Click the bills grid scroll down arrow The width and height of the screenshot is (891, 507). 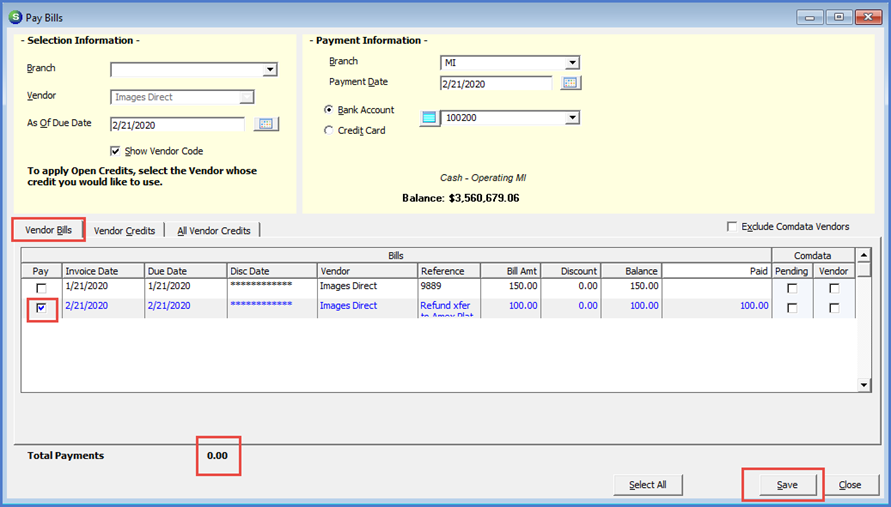pos(865,385)
